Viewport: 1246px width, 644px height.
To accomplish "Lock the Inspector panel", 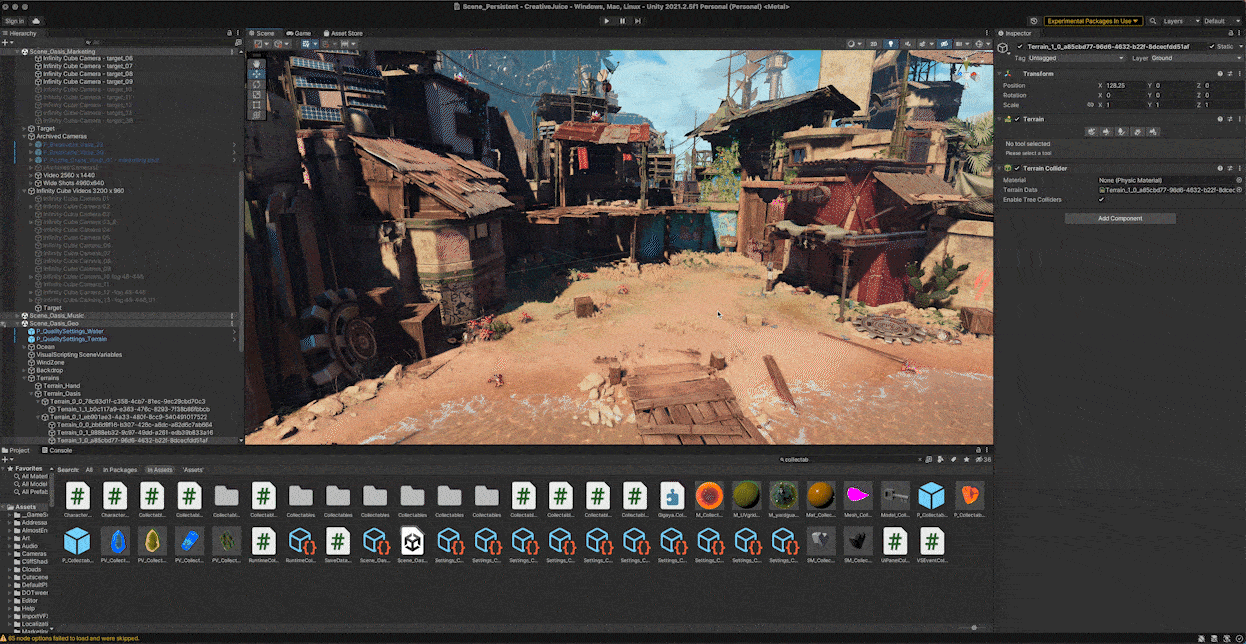I will click(1230, 33).
